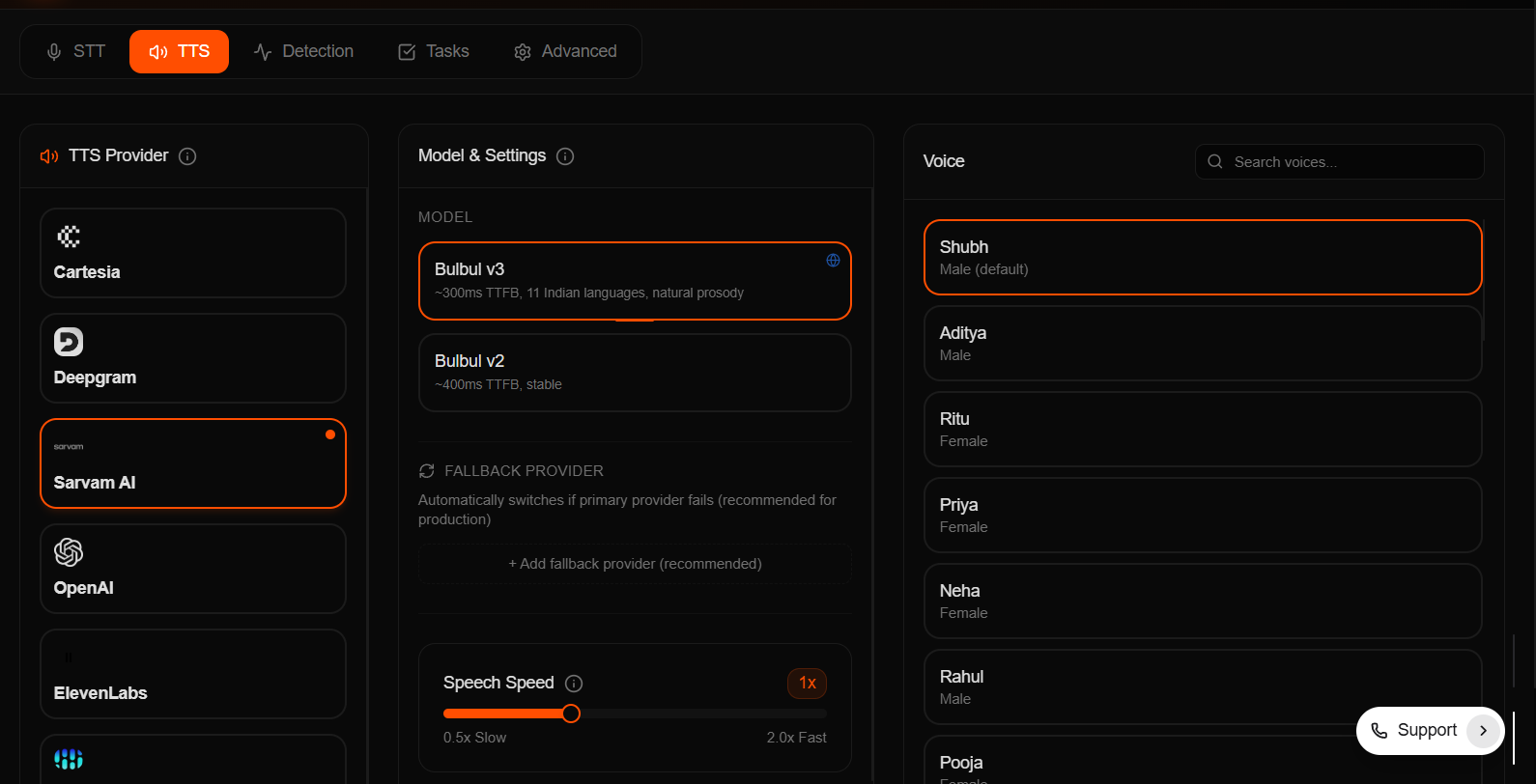Focus the Search voices field
The width and height of the screenshot is (1536, 784).
(x=1339, y=162)
